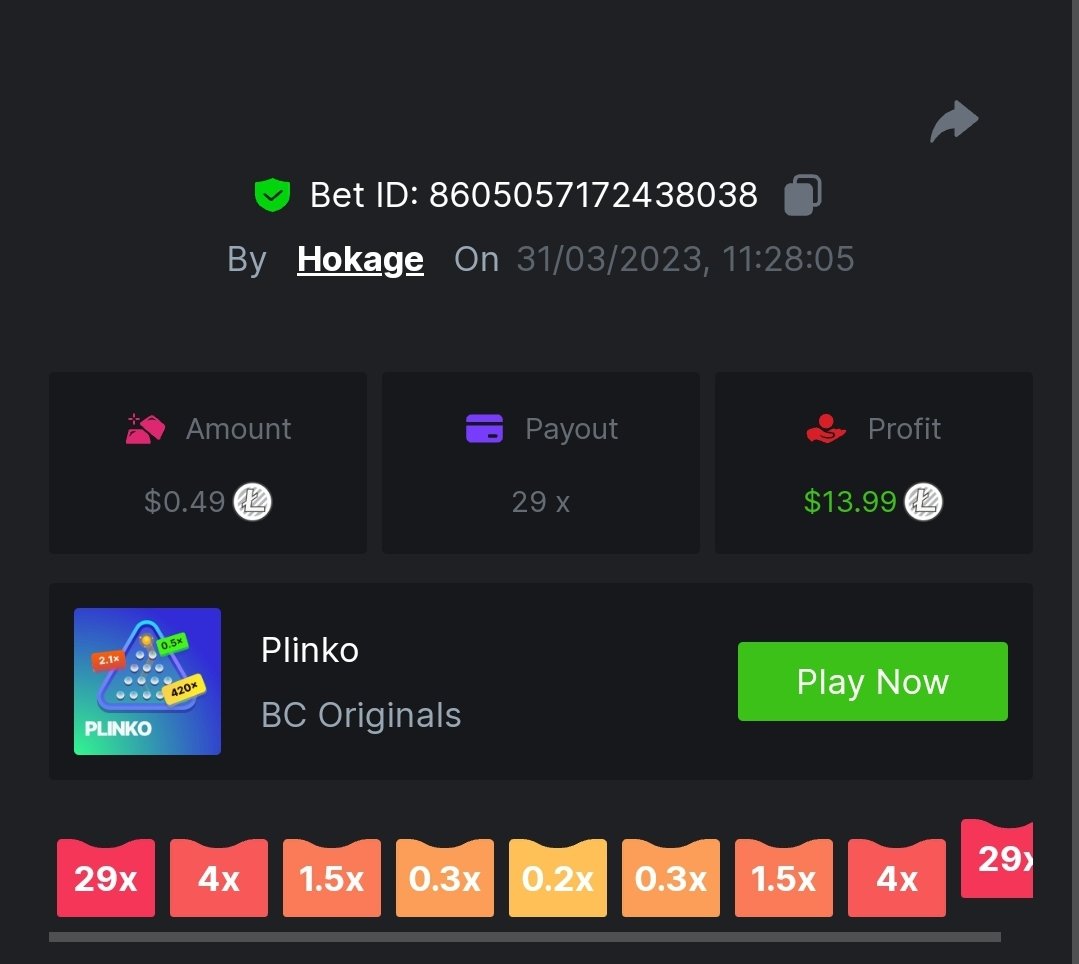Click the red Profit hand icon
The width and height of the screenshot is (1079, 964).
(826, 429)
